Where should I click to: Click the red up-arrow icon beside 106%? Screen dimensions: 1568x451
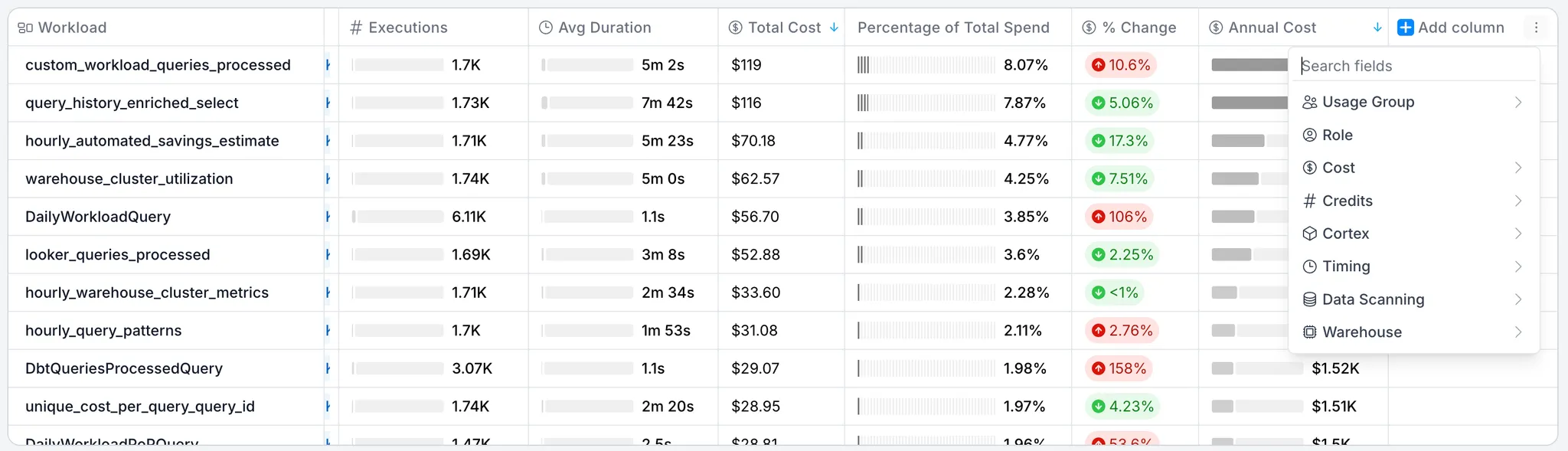[x=1099, y=217]
